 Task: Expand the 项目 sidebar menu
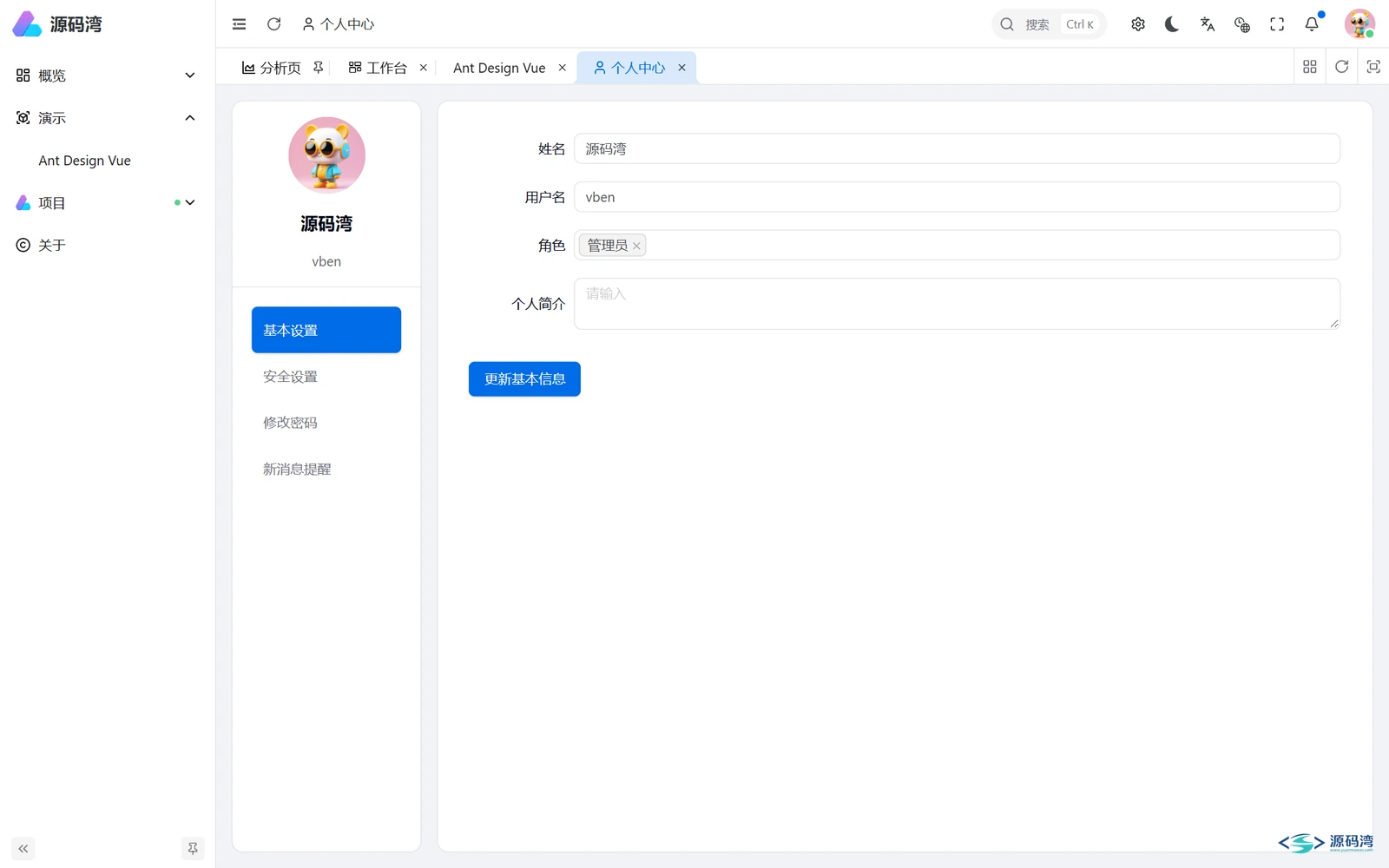click(x=108, y=203)
